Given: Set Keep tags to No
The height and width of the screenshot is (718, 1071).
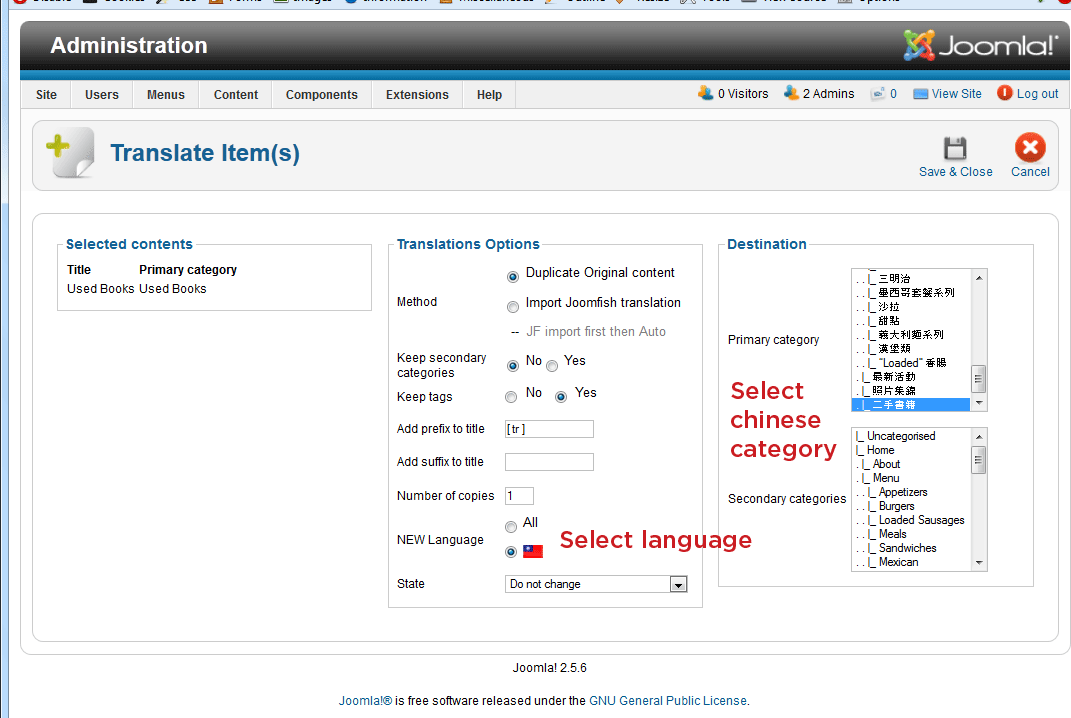Looking at the screenshot, I should click(511, 397).
